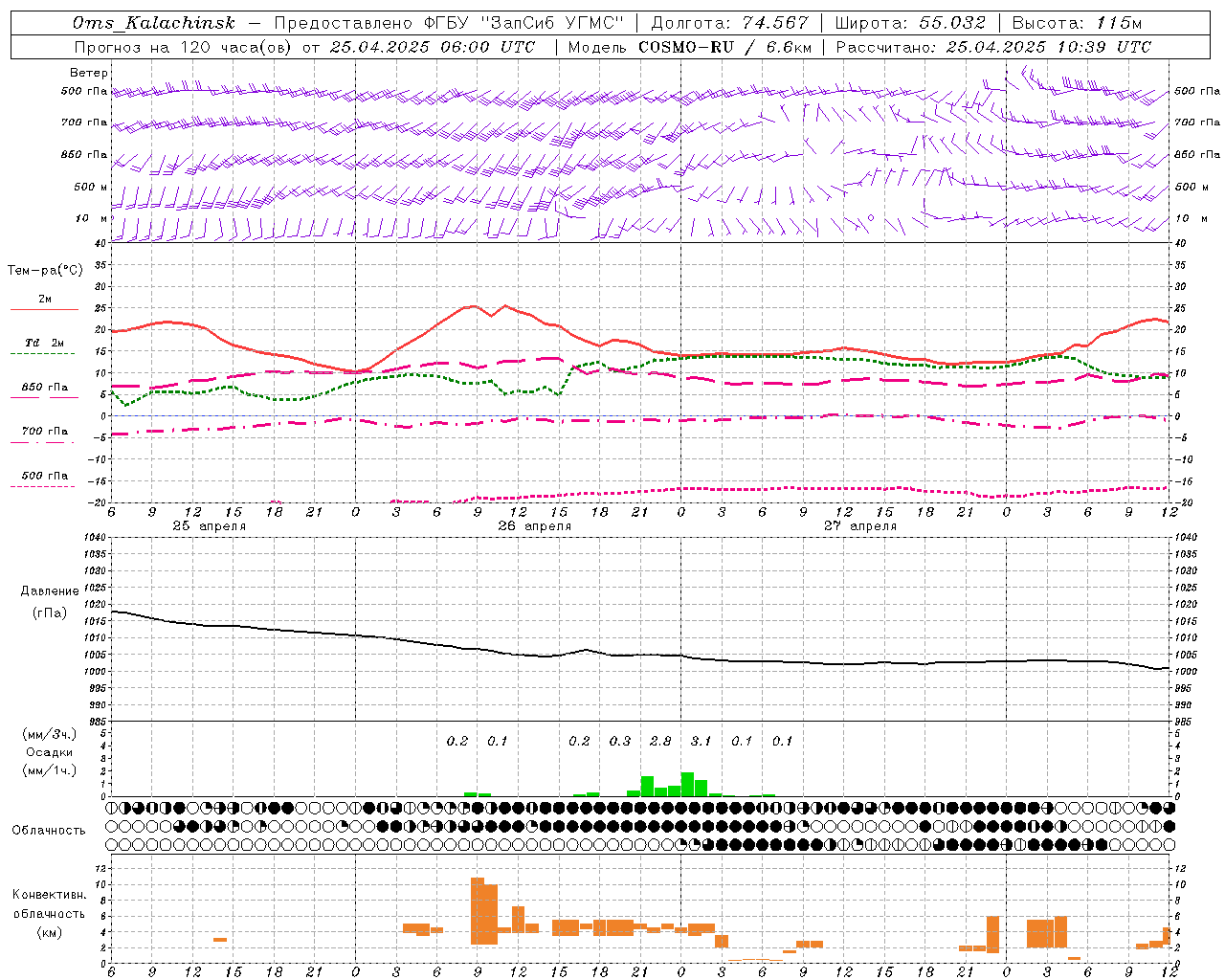Click the 'Облачность' cloud cover label
Viewport: 1225px width, 980px height.
click(49, 831)
